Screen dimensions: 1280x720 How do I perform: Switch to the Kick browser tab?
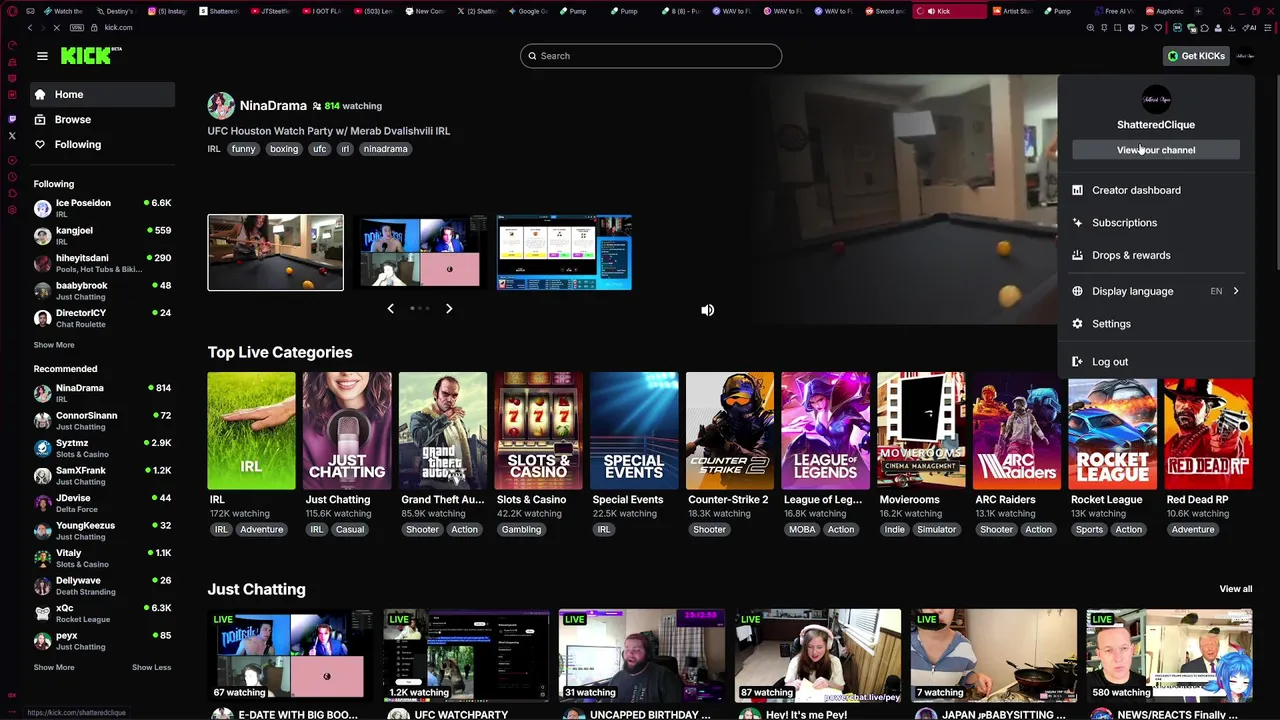point(949,11)
